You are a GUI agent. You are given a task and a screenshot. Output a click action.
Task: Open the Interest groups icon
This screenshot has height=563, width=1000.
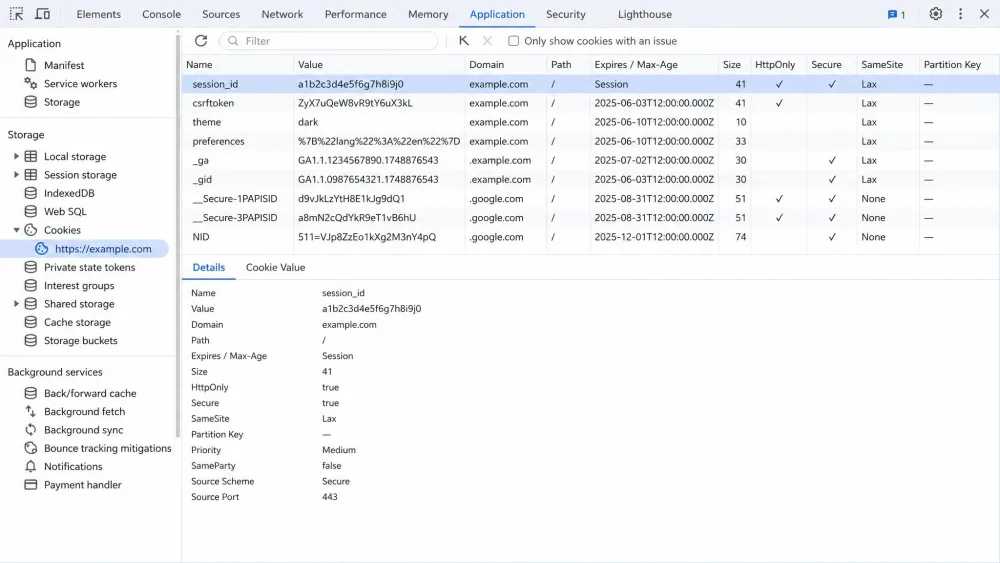[31, 286]
